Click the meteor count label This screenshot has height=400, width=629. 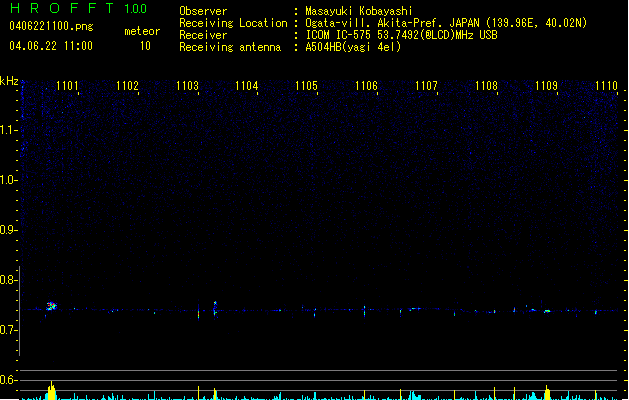142,31
